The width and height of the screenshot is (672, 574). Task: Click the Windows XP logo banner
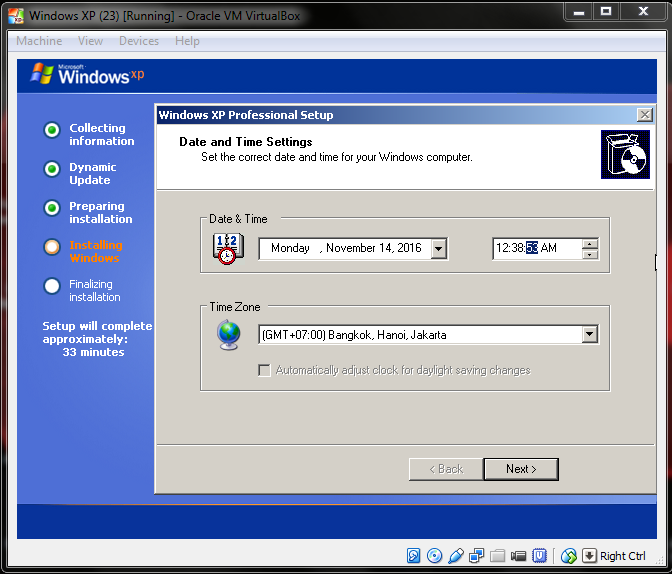pyautogui.click(x=87, y=74)
